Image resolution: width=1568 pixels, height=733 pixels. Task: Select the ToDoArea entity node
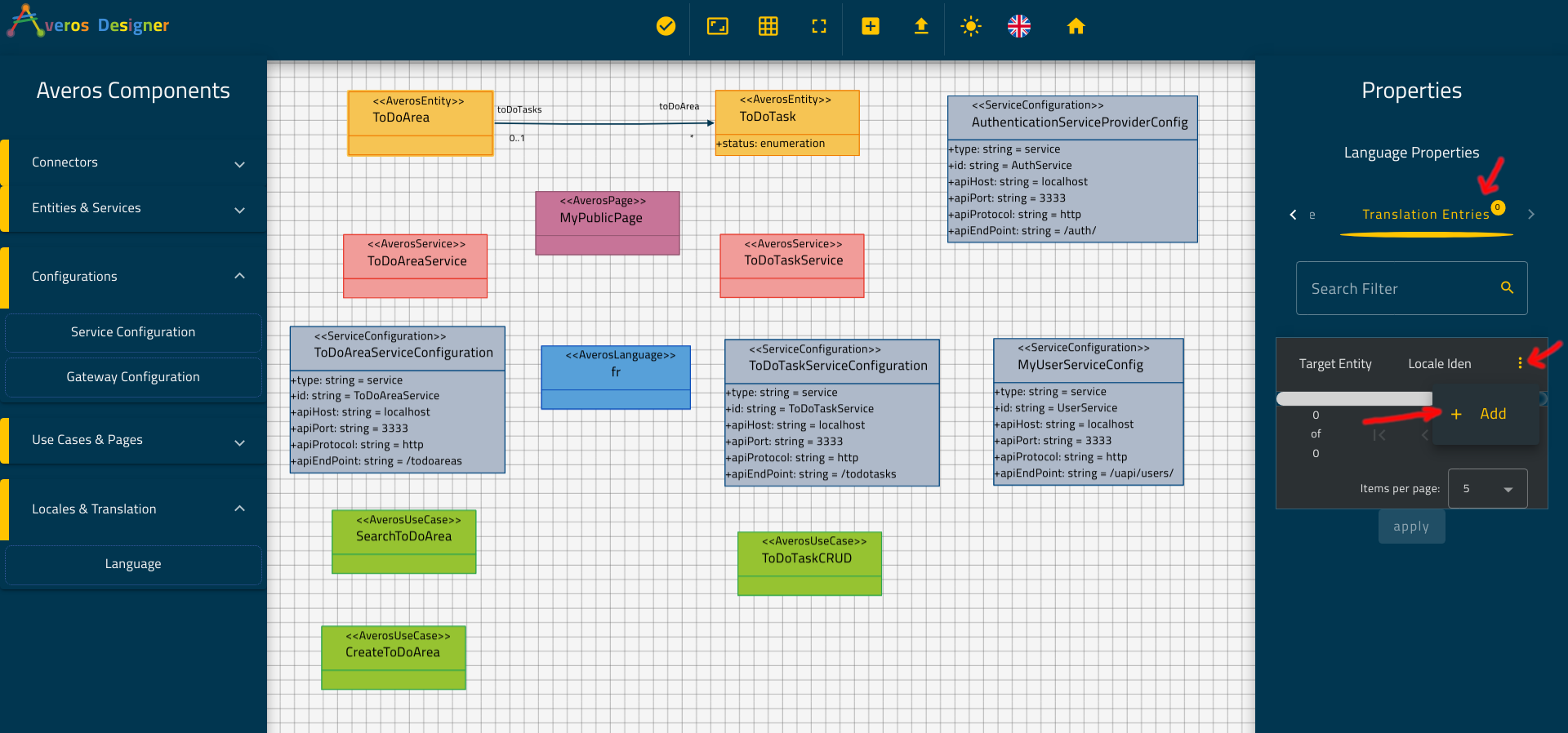click(x=421, y=122)
